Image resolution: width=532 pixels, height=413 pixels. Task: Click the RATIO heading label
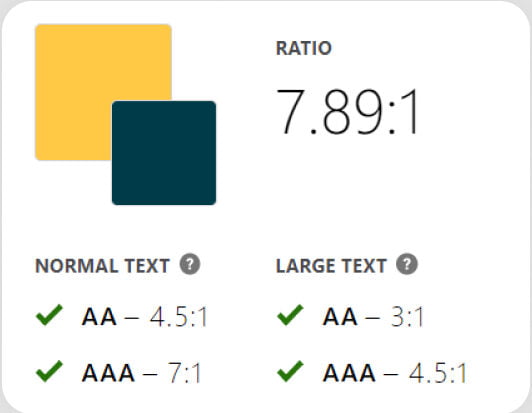click(x=304, y=48)
